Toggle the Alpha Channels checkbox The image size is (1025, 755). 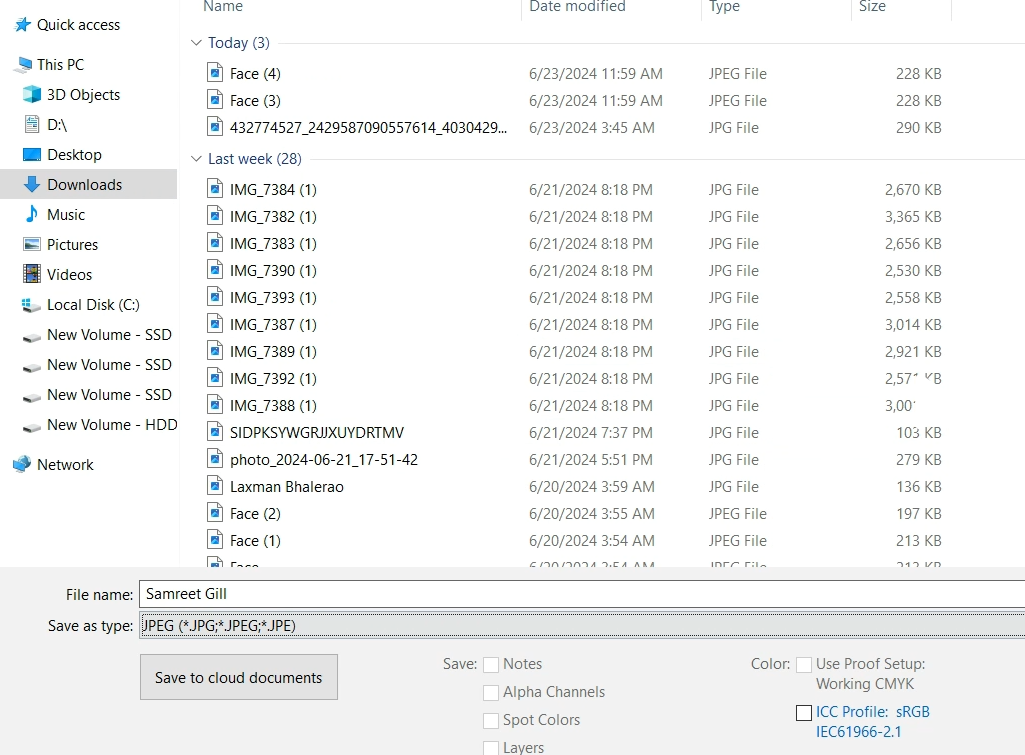(x=491, y=693)
